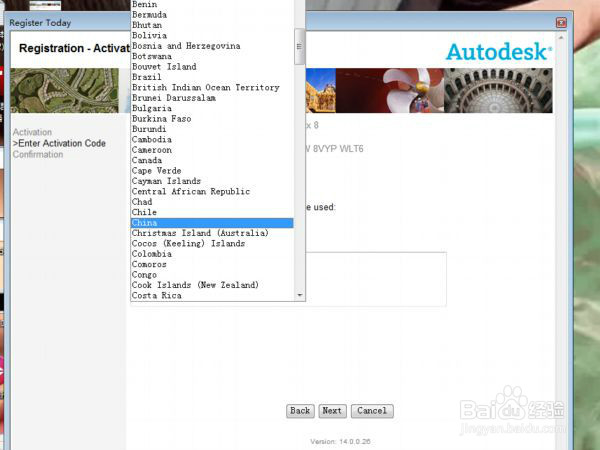Click the country list scrollbar thumb
Image resolution: width=600 pixels, height=450 pixels.
coord(299,46)
